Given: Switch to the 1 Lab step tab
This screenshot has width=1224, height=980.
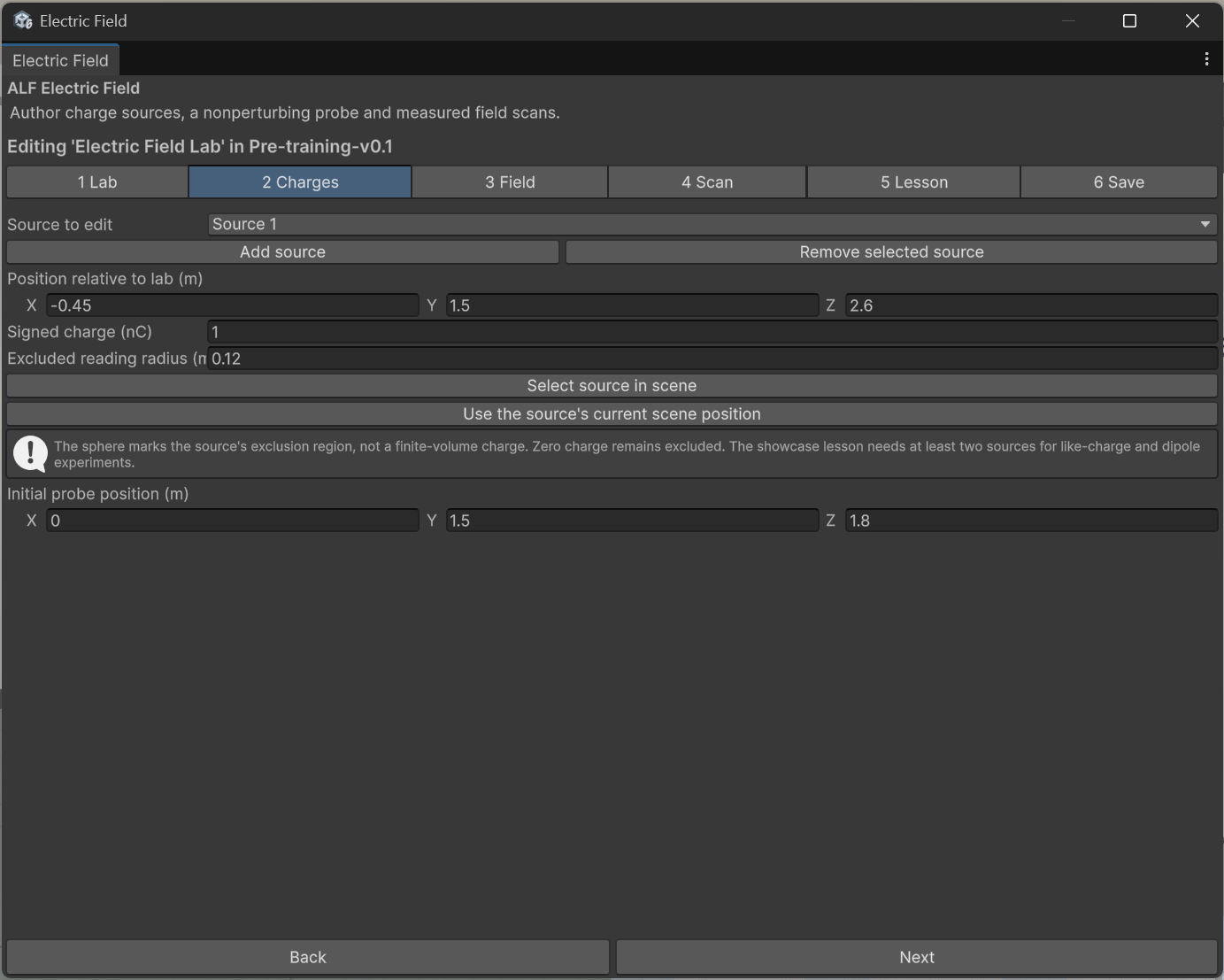Looking at the screenshot, I should pyautogui.click(x=97, y=181).
